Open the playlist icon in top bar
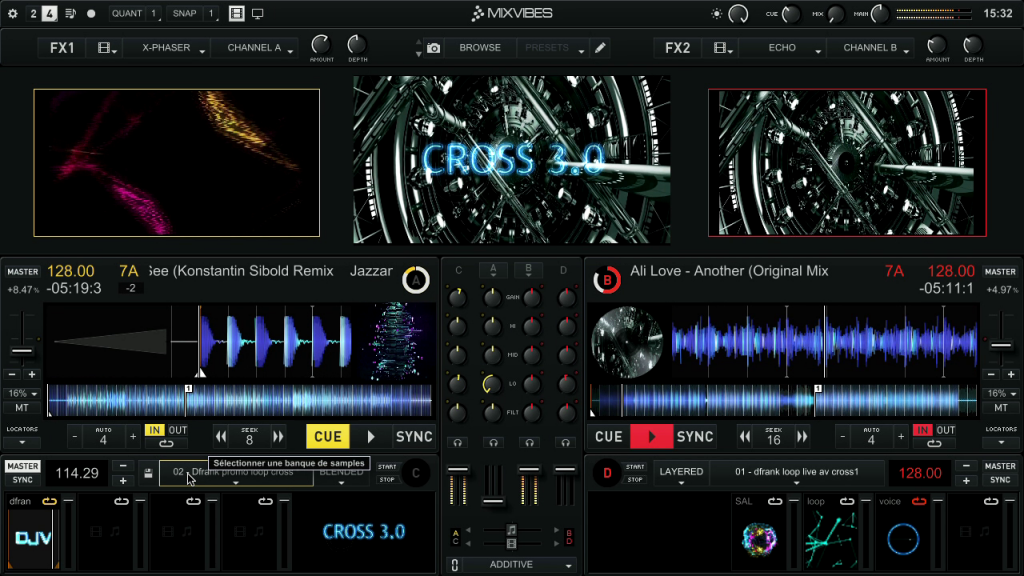1024x576 pixels. [x=71, y=13]
